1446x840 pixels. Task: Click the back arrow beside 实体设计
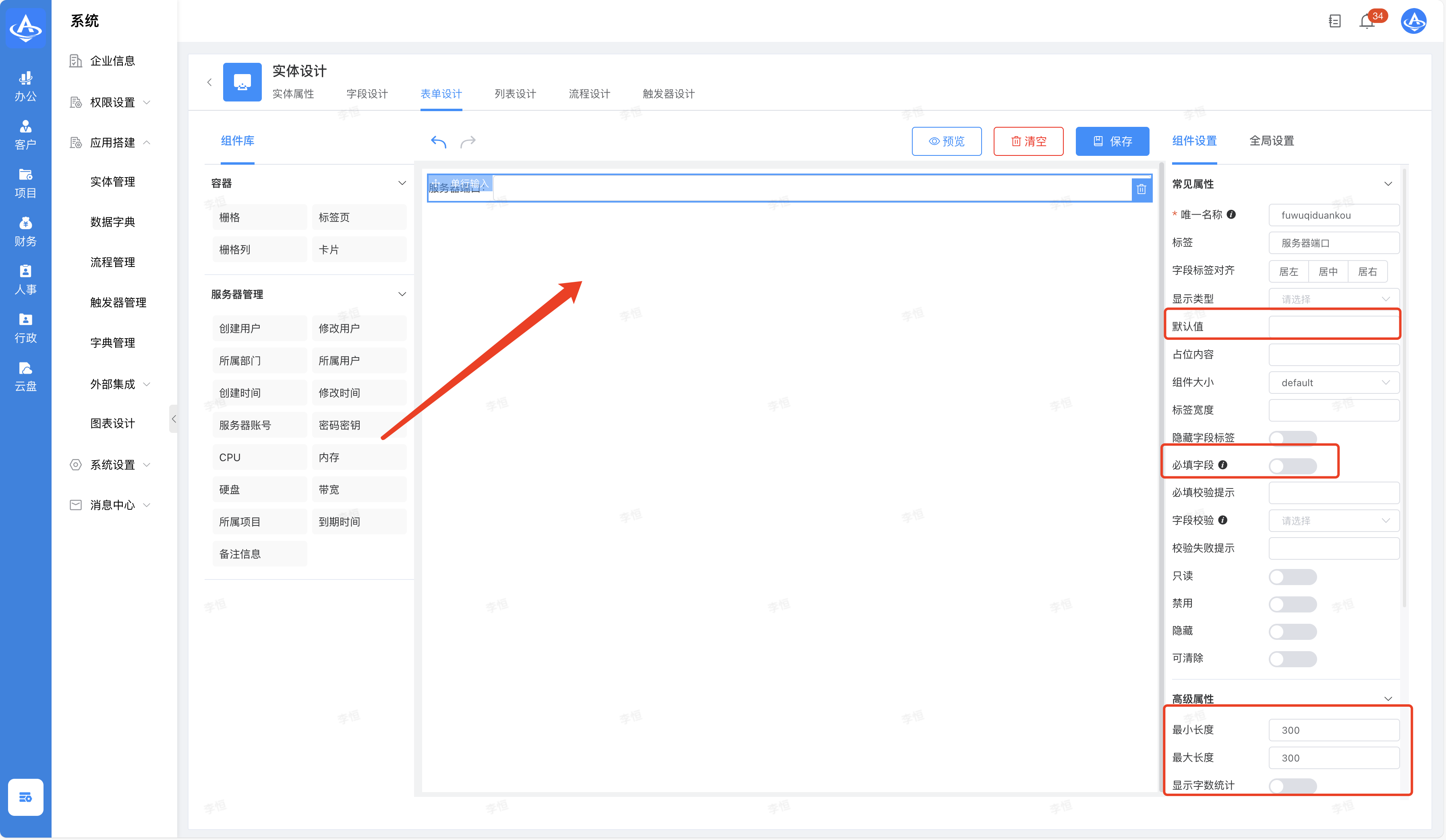click(209, 82)
